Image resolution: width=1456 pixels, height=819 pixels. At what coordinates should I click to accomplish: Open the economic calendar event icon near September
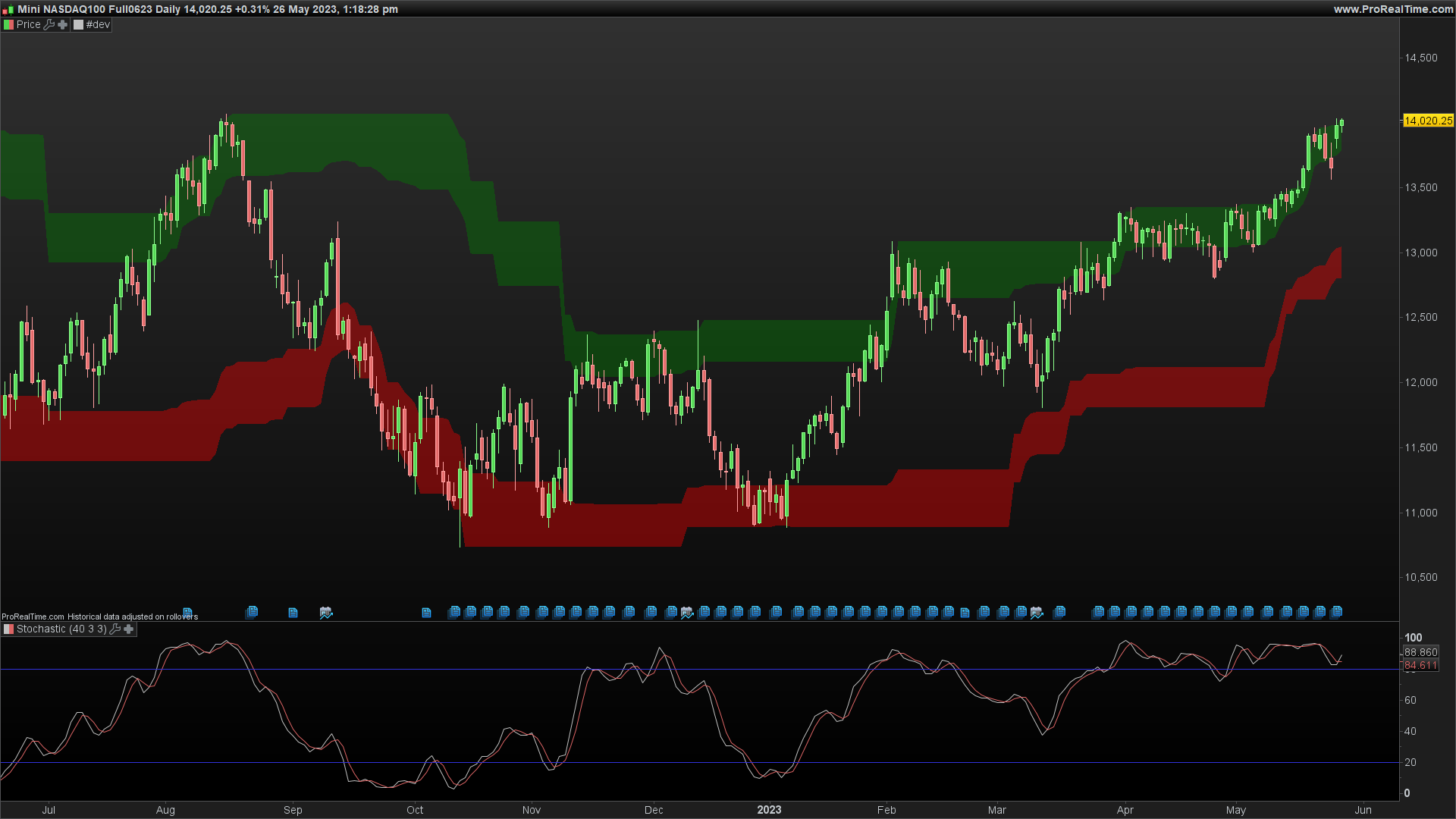tap(326, 613)
